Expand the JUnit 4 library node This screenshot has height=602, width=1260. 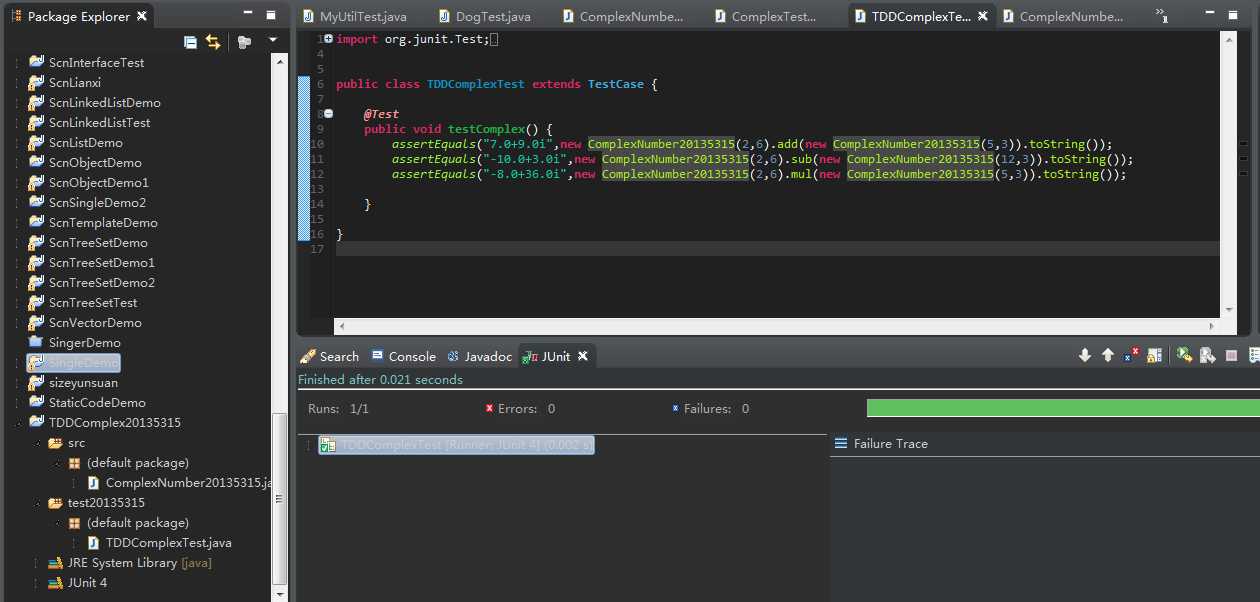(35, 582)
